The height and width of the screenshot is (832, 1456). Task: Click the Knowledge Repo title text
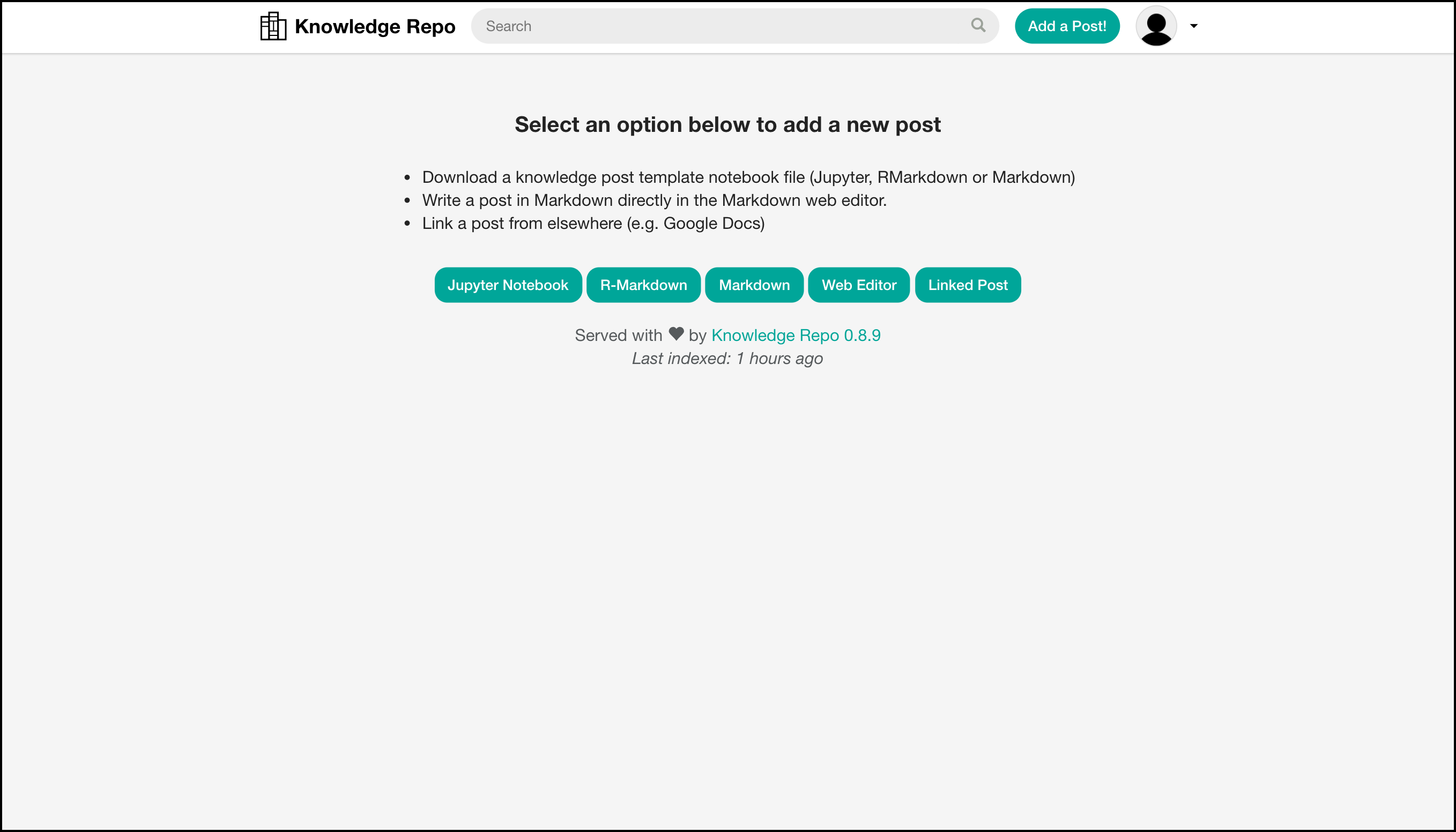375,26
